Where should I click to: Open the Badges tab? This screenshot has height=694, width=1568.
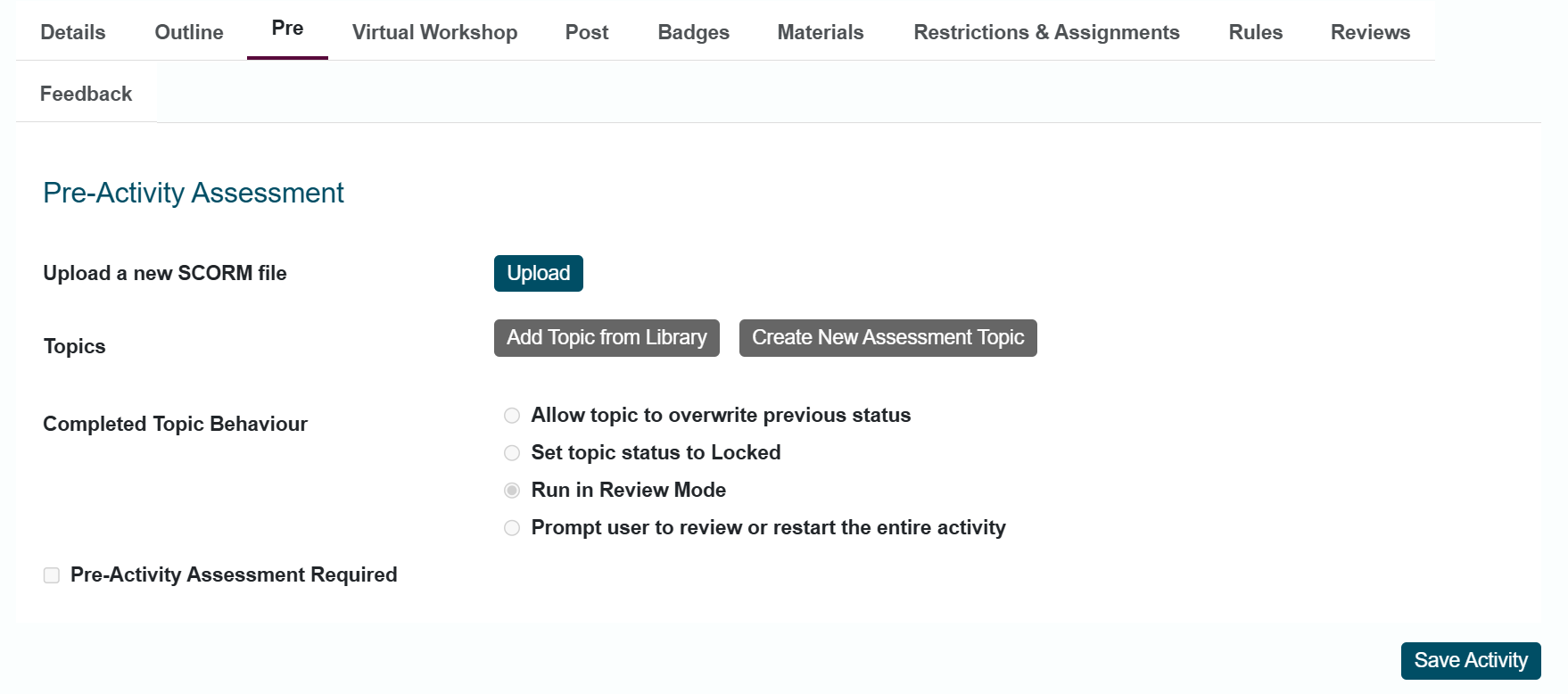tap(693, 32)
